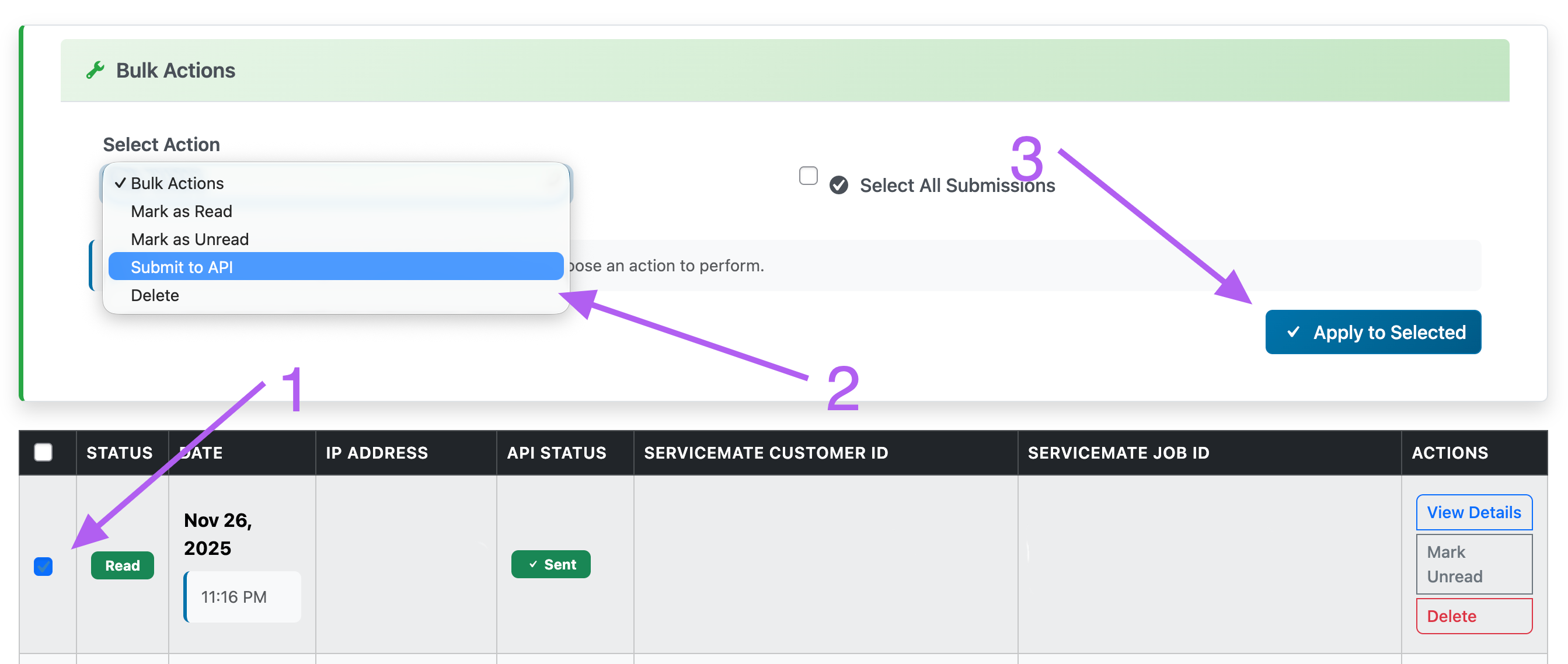Viewport: 1568px width, 664px height.
Task: Click the green Read status badge
Action: click(123, 565)
